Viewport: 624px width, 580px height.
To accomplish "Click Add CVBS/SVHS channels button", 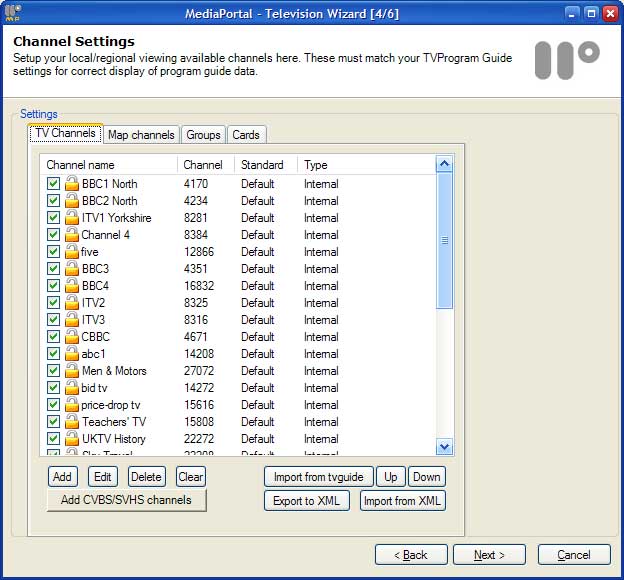I will (x=127, y=500).
